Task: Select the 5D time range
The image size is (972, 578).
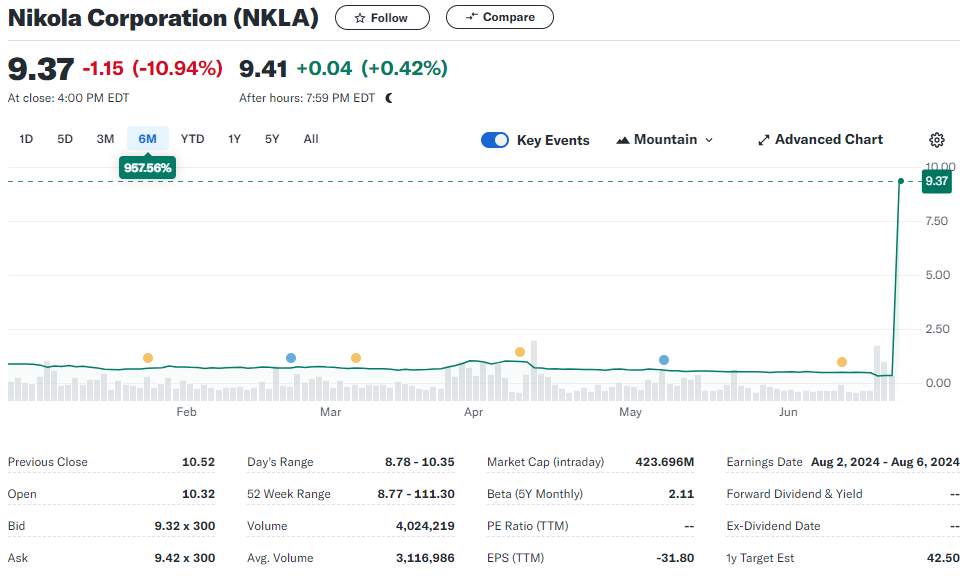Action: coord(65,139)
